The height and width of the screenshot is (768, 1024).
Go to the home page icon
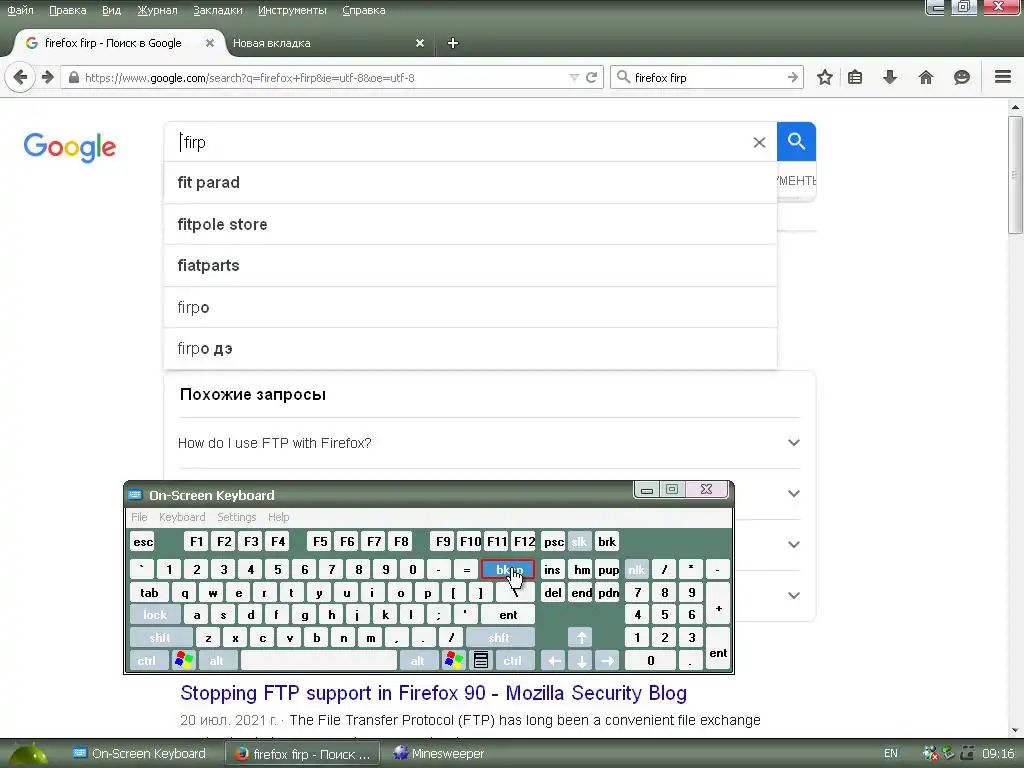coord(926,78)
